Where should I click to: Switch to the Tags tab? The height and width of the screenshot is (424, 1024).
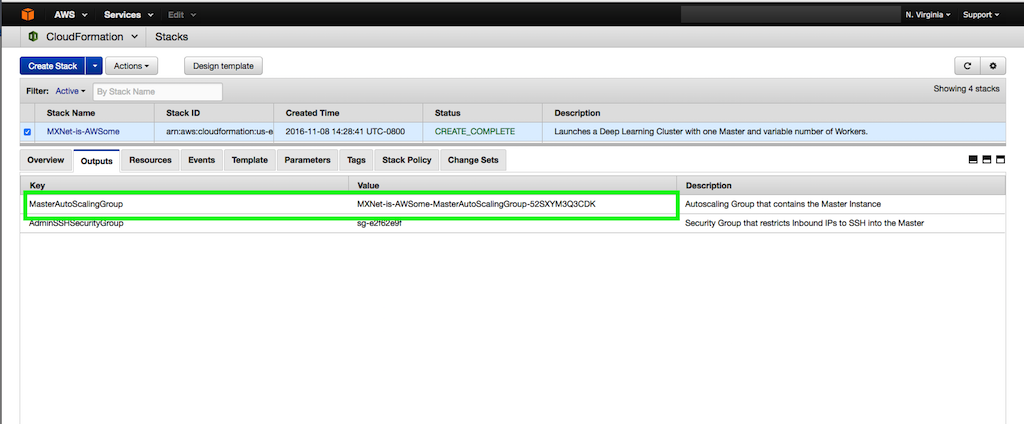coord(357,160)
